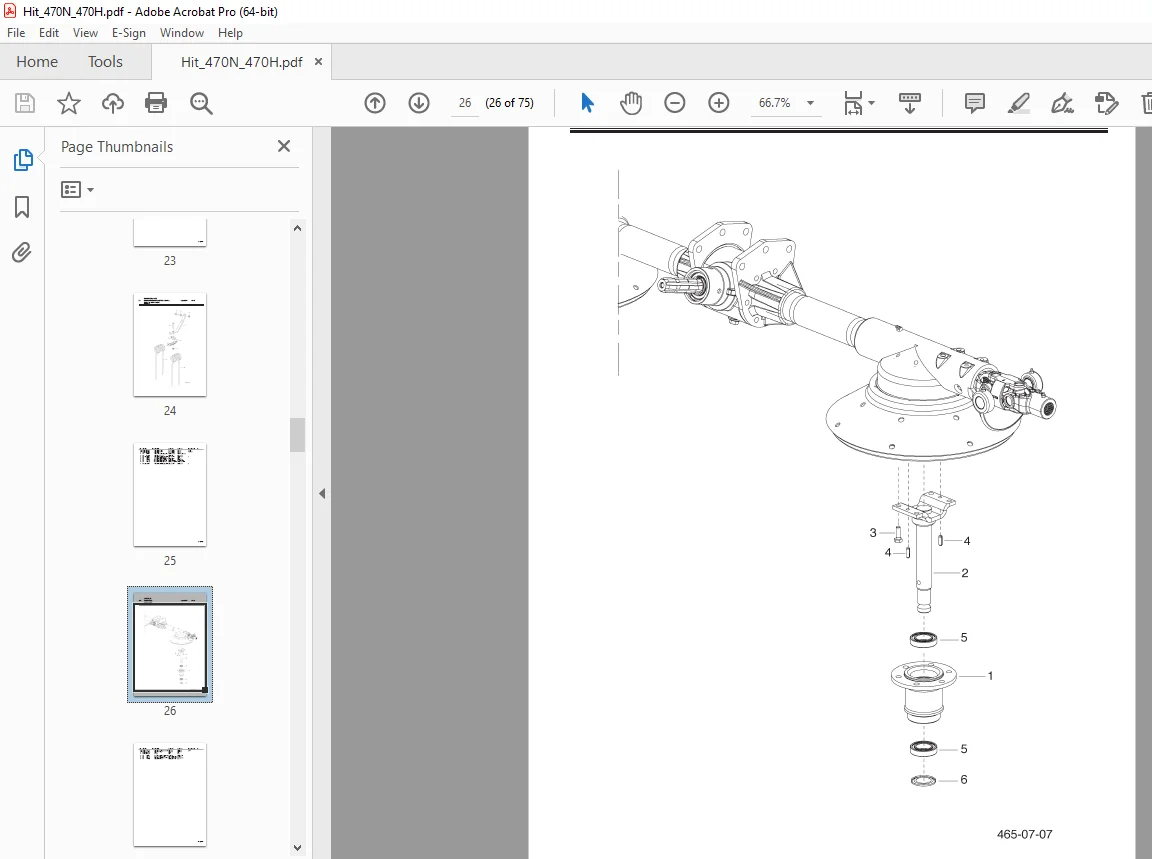Expand the fit page options dropdown arrow

tap(871, 103)
